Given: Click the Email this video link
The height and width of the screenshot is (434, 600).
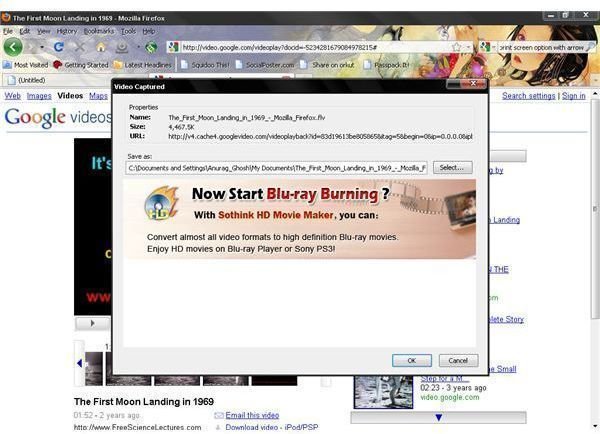Looking at the screenshot, I should click(252, 415).
